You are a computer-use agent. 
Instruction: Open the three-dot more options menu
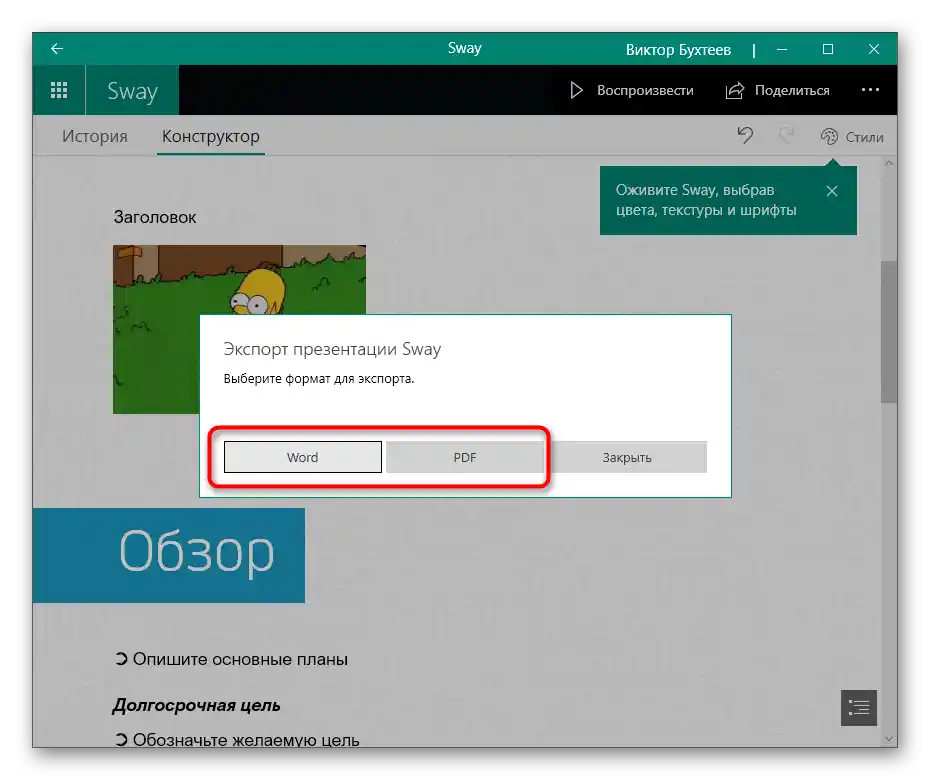(870, 90)
